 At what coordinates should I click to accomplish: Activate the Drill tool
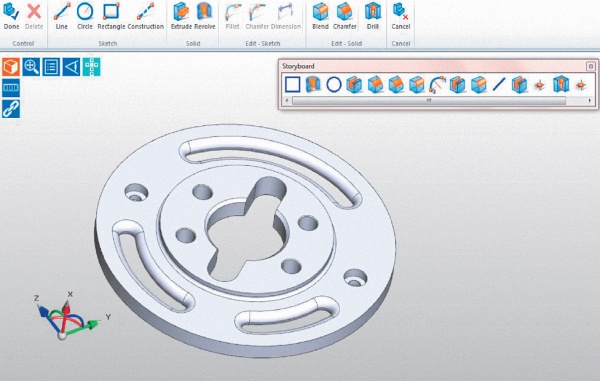[x=372, y=16]
